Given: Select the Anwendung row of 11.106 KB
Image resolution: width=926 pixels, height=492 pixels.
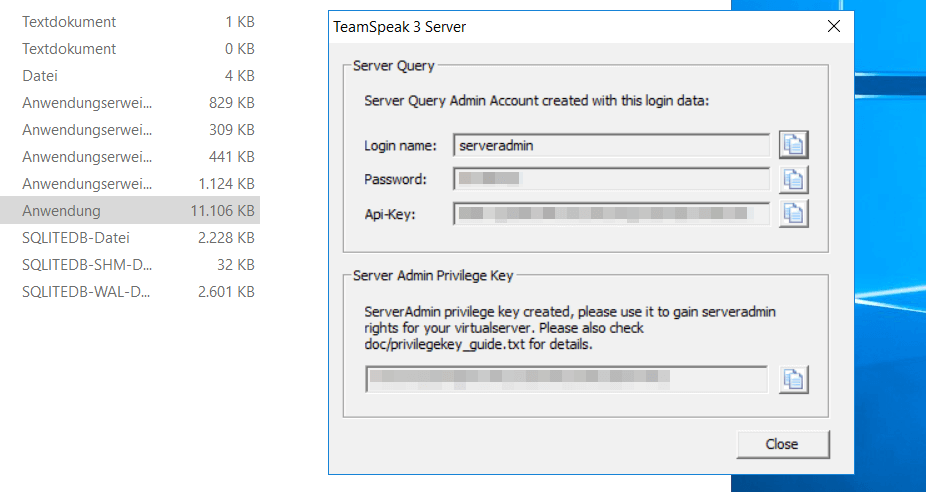Looking at the screenshot, I should click(130, 211).
